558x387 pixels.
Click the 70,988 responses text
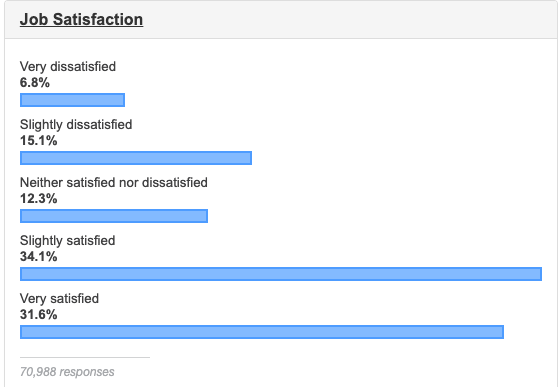click(x=67, y=372)
